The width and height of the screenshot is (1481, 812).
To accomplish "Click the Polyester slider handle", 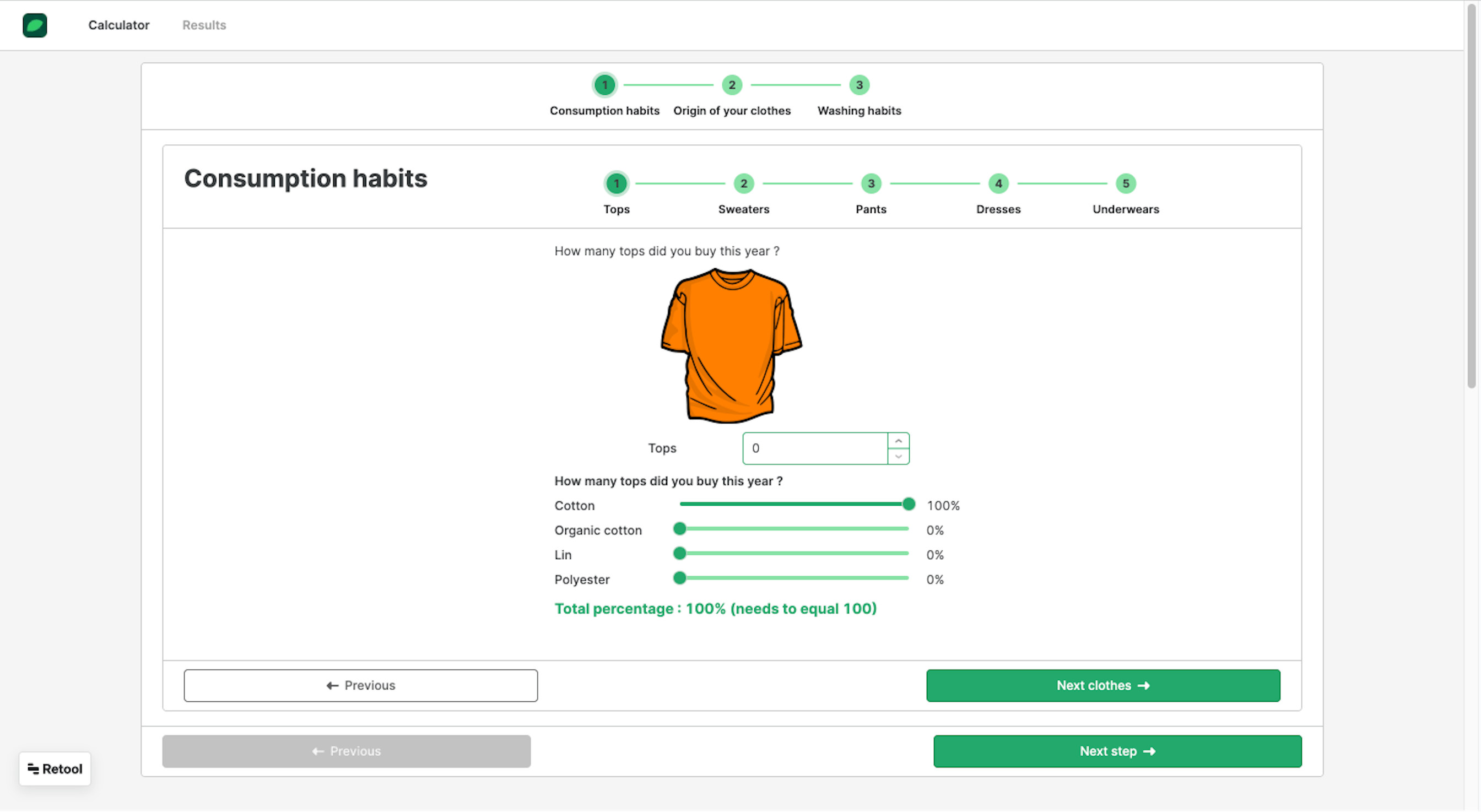I will [x=679, y=578].
